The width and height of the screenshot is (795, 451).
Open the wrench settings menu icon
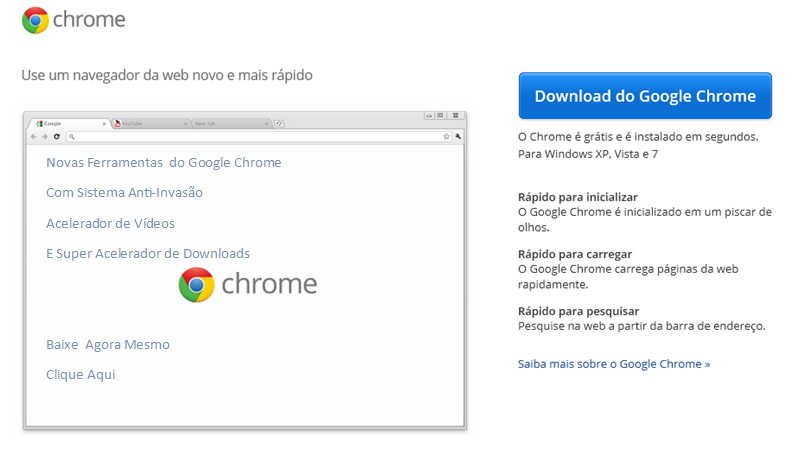(458, 136)
